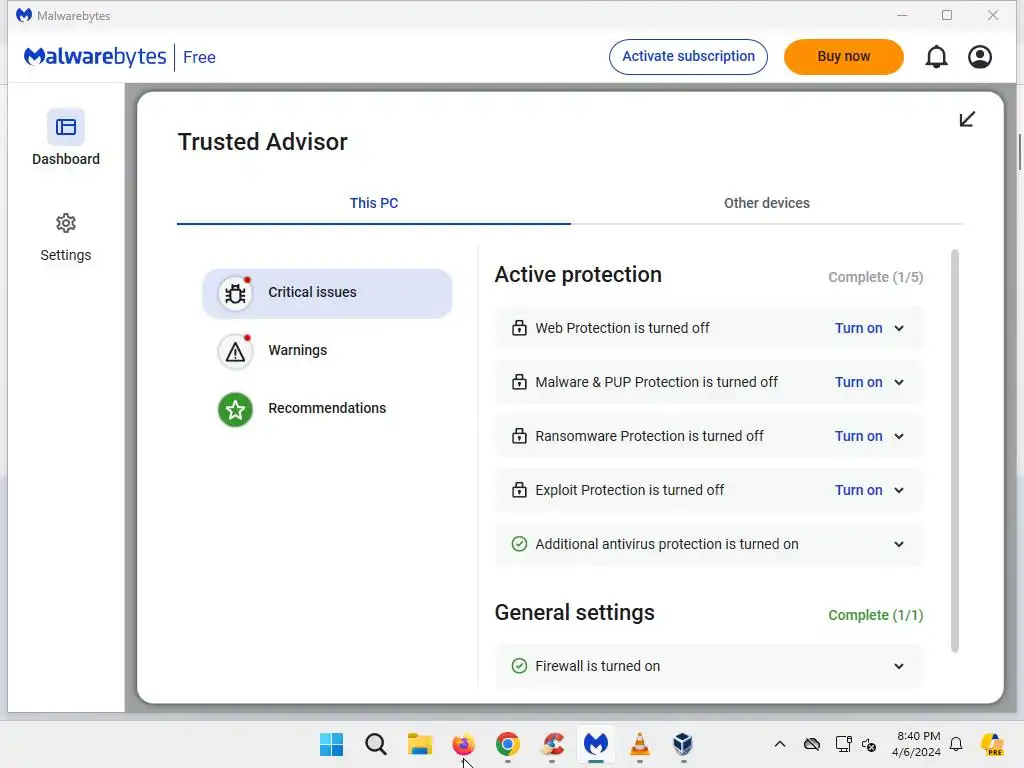1024x768 pixels.
Task: Open the user account profile icon
Action: tap(980, 57)
